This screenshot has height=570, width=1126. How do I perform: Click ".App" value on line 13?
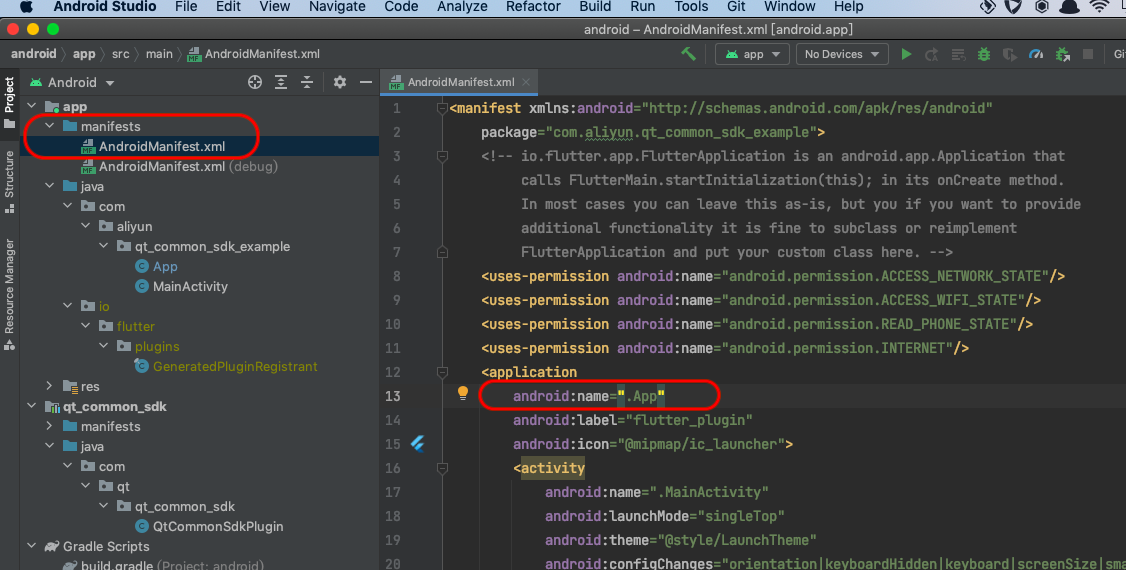(x=641, y=396)
